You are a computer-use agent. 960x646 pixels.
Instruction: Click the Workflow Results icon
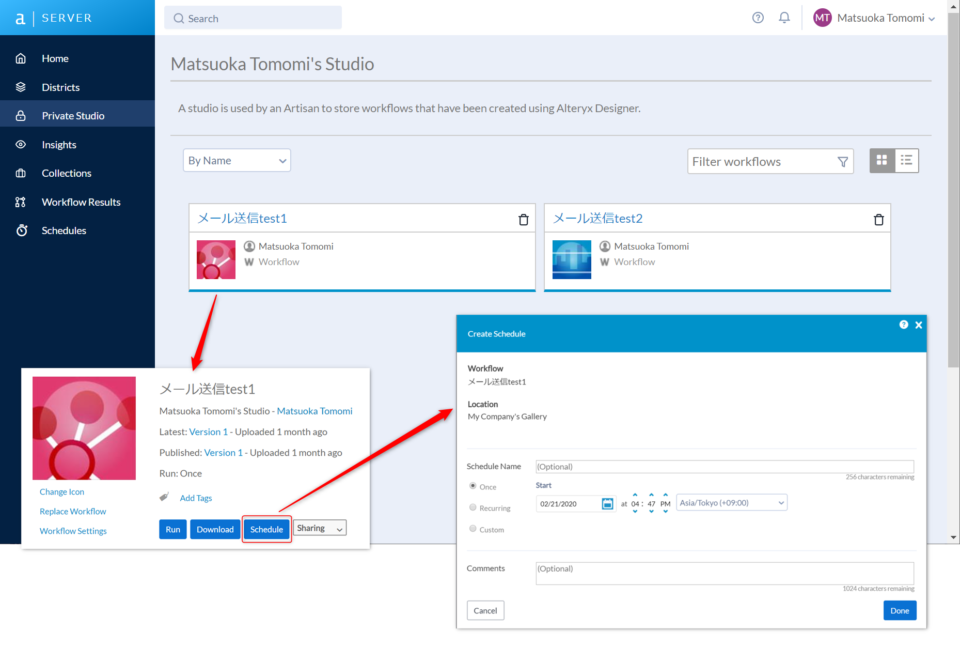coord(21,201)
